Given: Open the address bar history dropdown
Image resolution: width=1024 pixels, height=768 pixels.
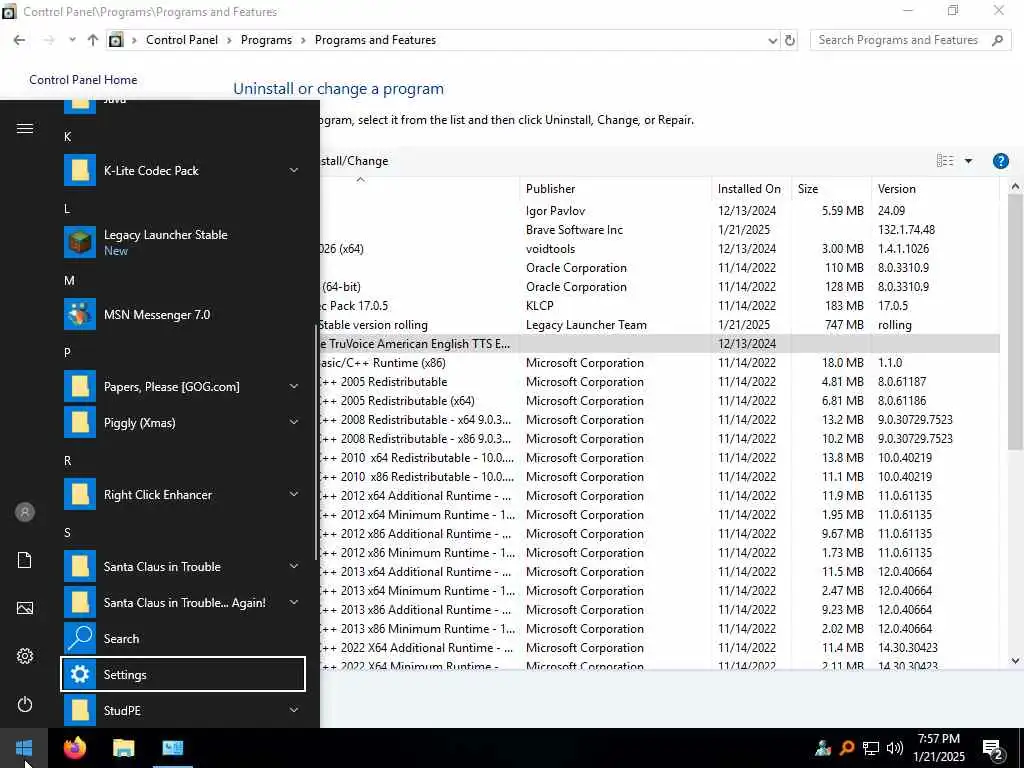Looking at the screenshot, I should coord(773,40).
